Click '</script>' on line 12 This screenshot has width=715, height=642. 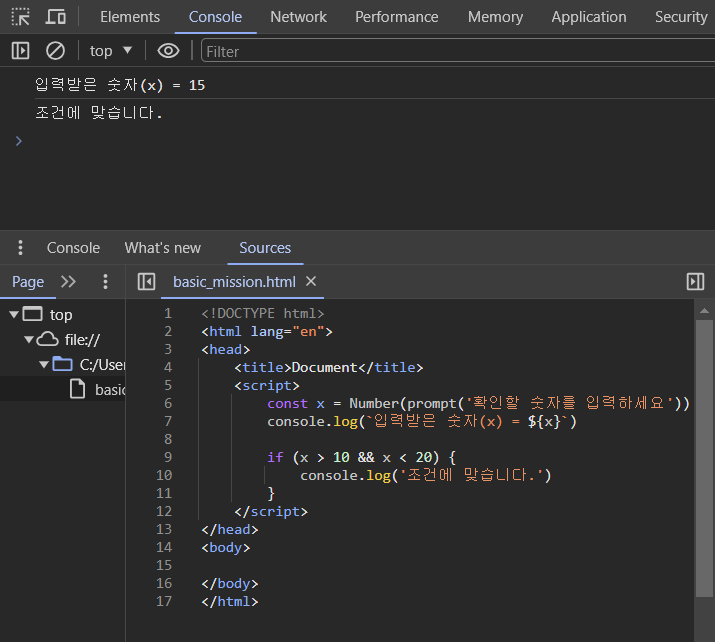click(271, 512)
